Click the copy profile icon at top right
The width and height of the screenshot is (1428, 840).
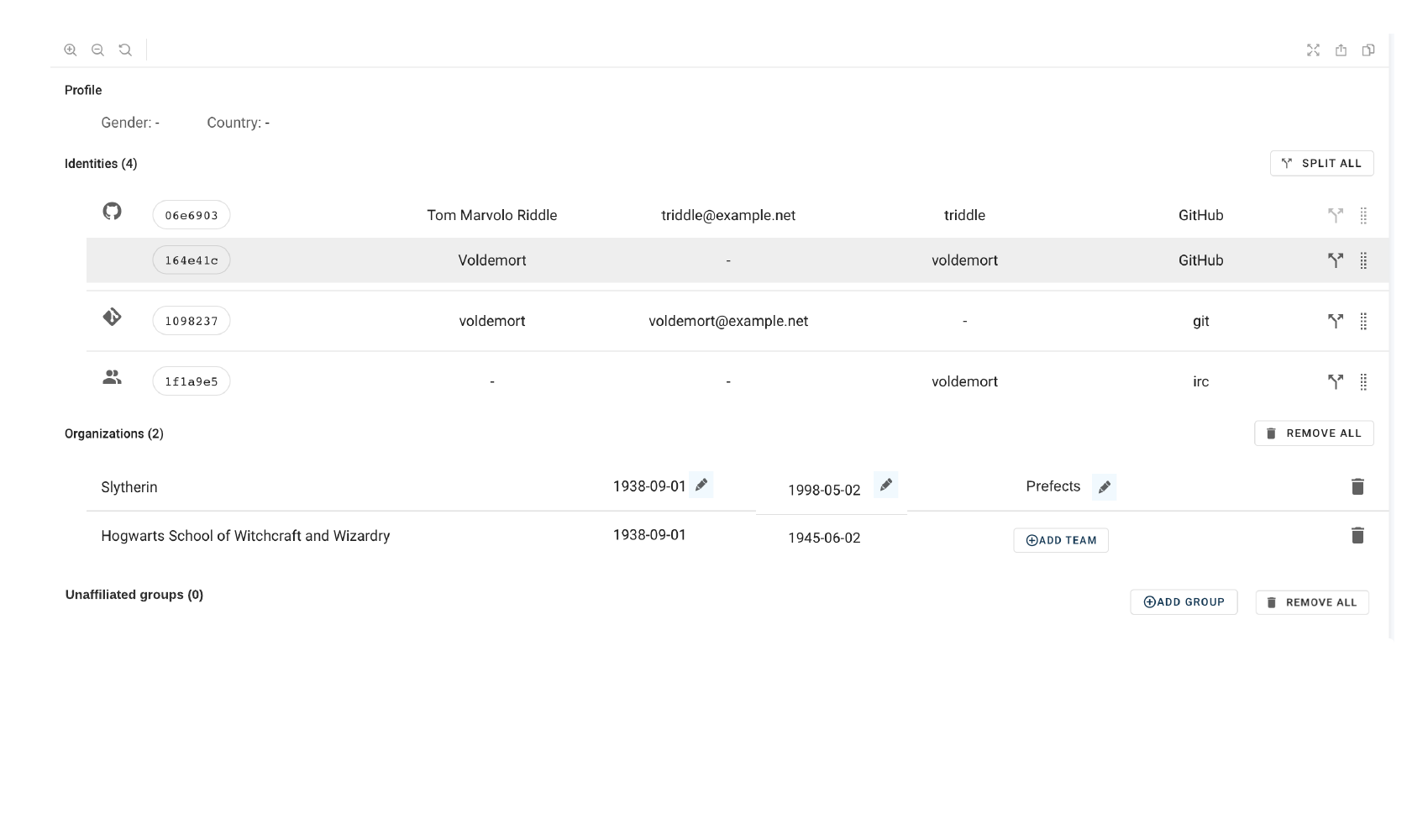pyautogui.click(x=1368, y=50)
